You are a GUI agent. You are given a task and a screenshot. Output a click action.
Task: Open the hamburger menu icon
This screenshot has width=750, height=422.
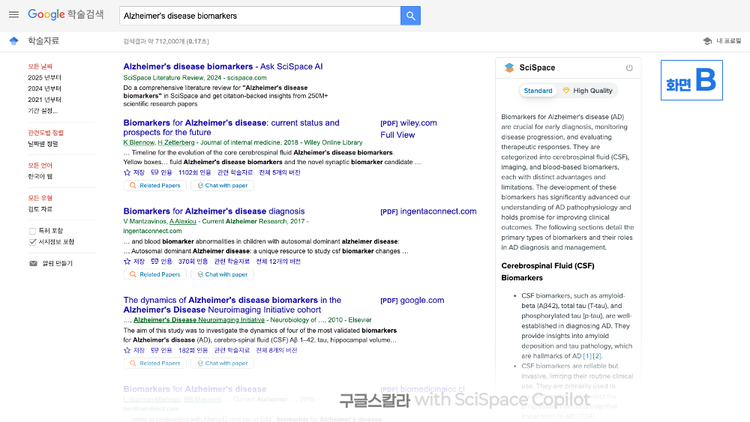coord(14,14)
